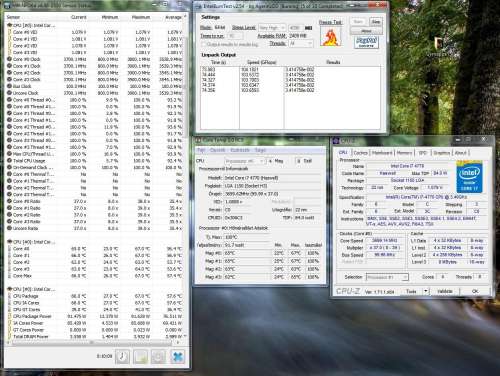This screenshot has width=500, height=376.
Task: Switch to the Memory tab in CPU-Z
Action: pyautogui.click(x=404, y=153)
